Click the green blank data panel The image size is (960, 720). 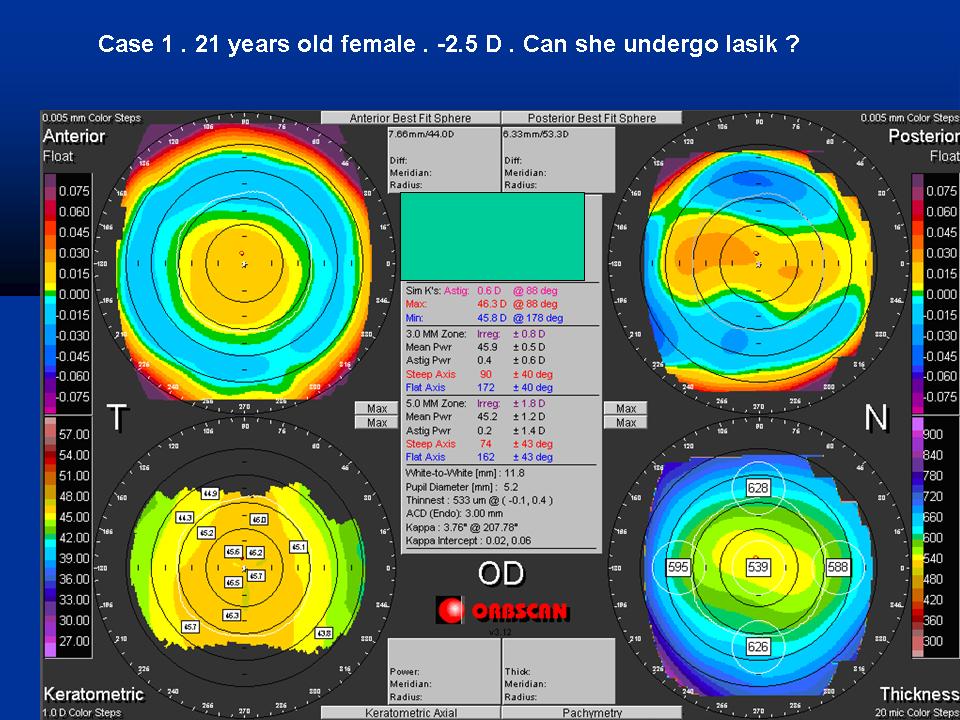[x=490, y=237]
